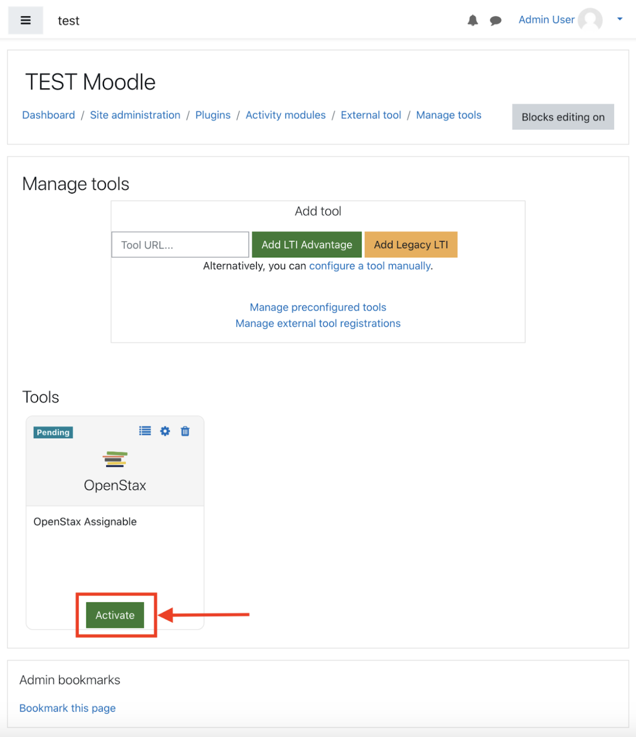This screenshot has height=737, width=636.
Task: Open the hamburger navigation drawer
Action: [x=26, y=20]
